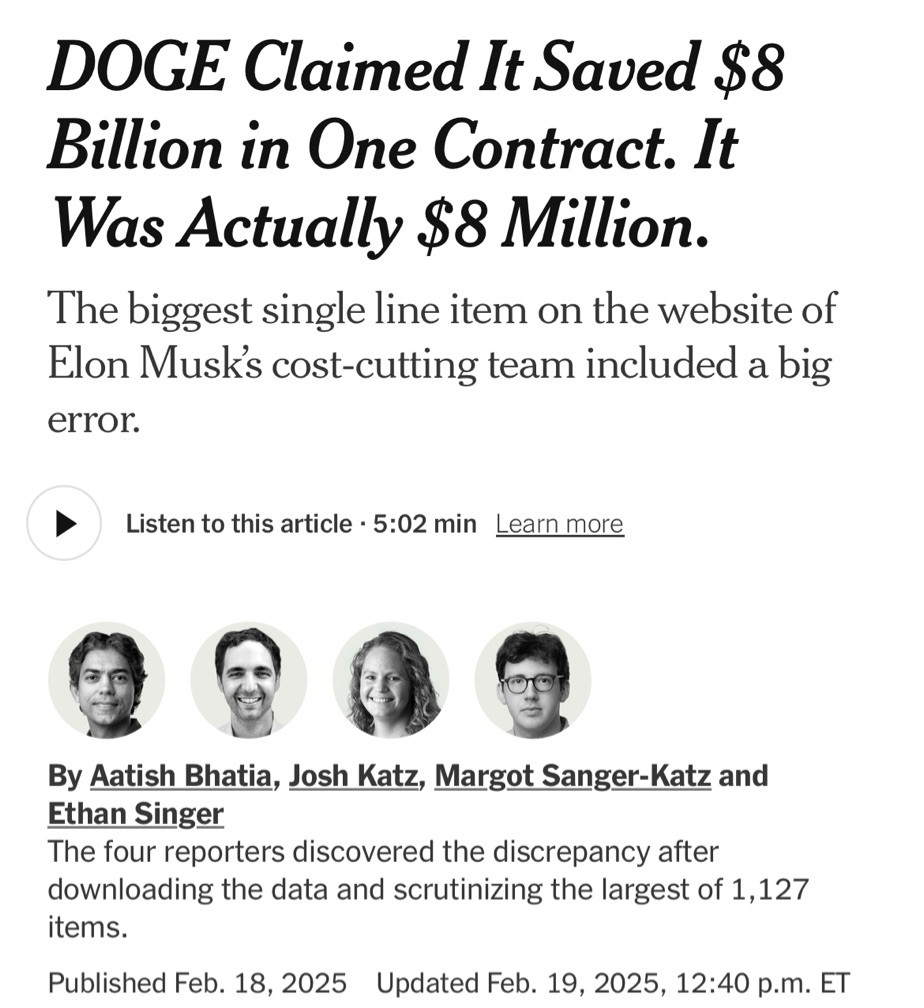The image size is (924, 1008).
Task: Click the subheadline about Elon Musk's team
Action: click(442, 364)
